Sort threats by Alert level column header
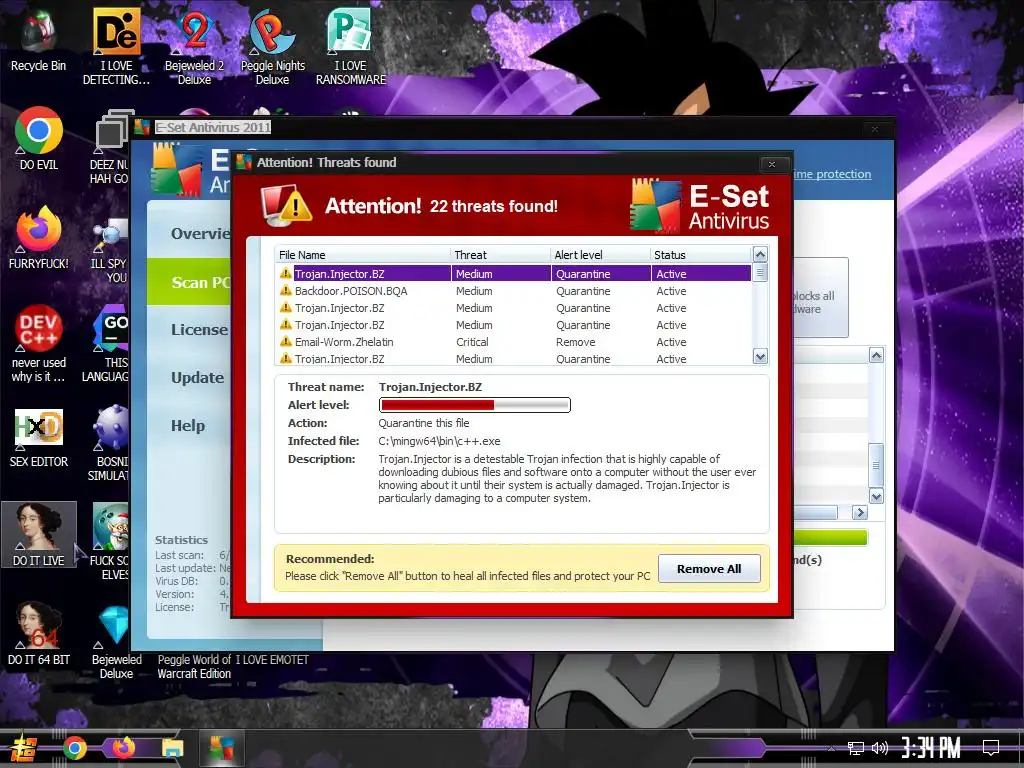 click(600, 255)
